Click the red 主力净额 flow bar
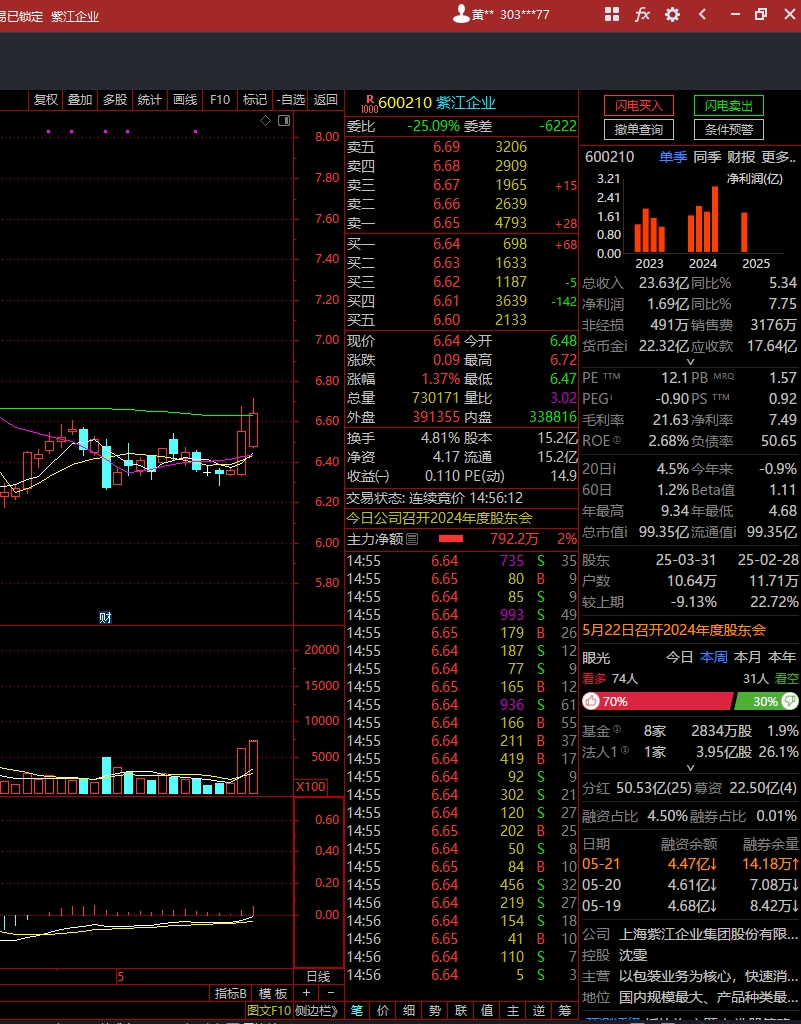 (x=451, y=539)
